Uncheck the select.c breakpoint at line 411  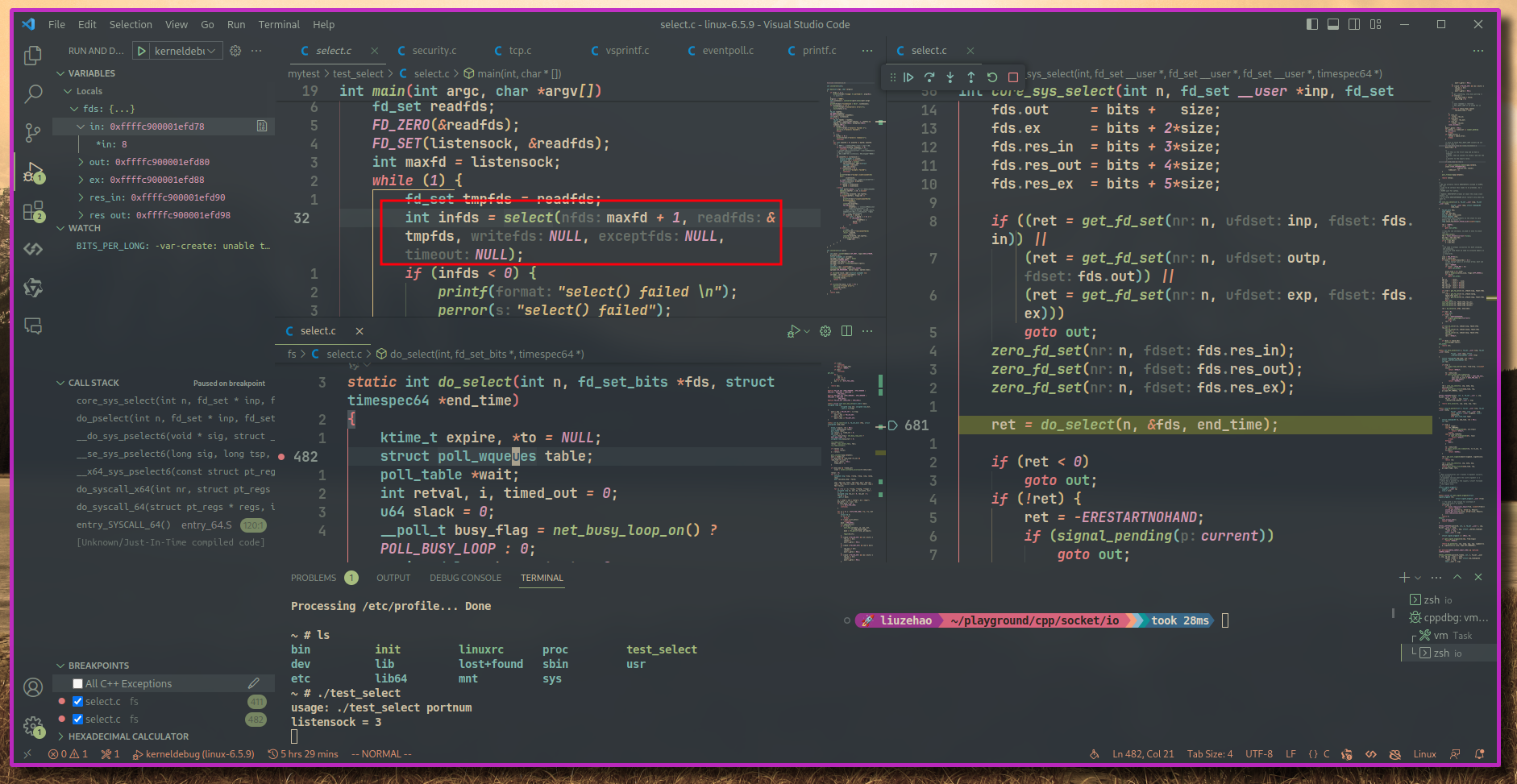(x=78, y=702)
